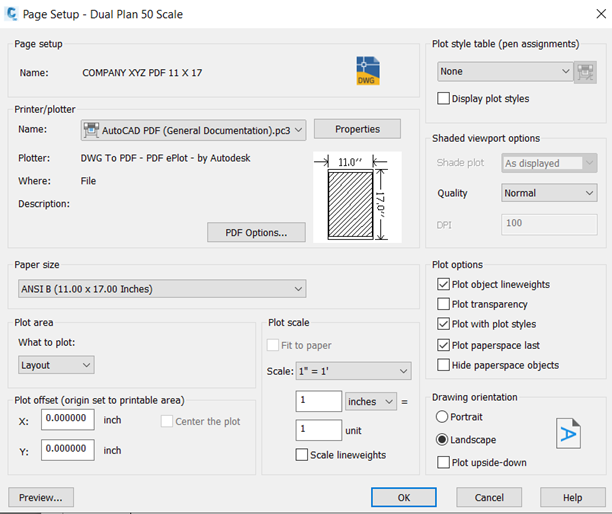Click the DWG file icon
Screen dimensions: 612x514
368,71
